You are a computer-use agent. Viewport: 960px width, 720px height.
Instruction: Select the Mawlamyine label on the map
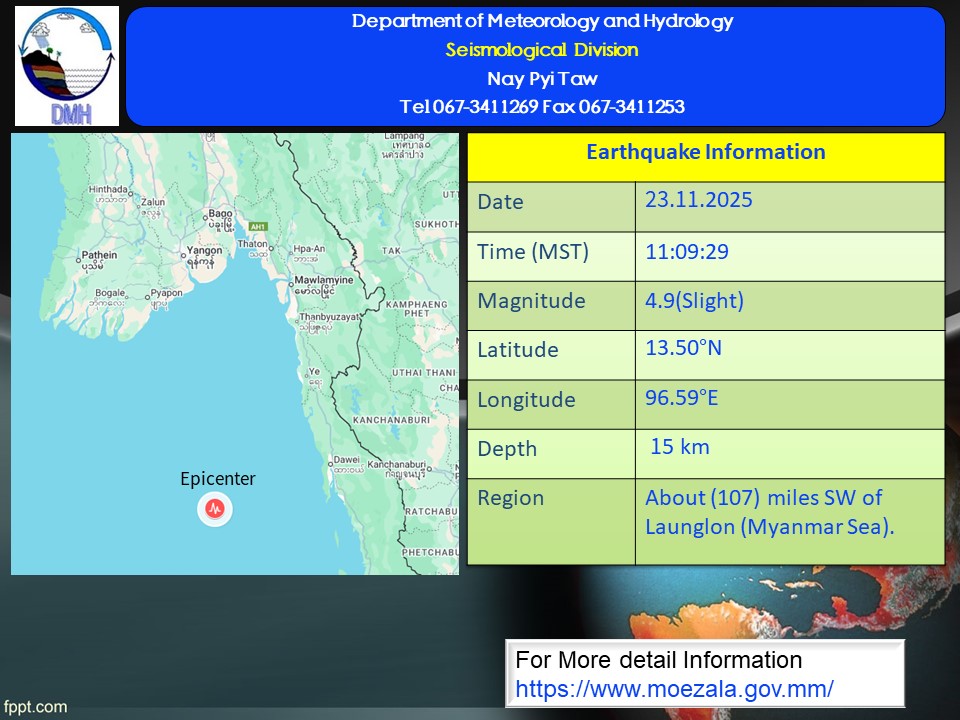click(x=323, y=280)
